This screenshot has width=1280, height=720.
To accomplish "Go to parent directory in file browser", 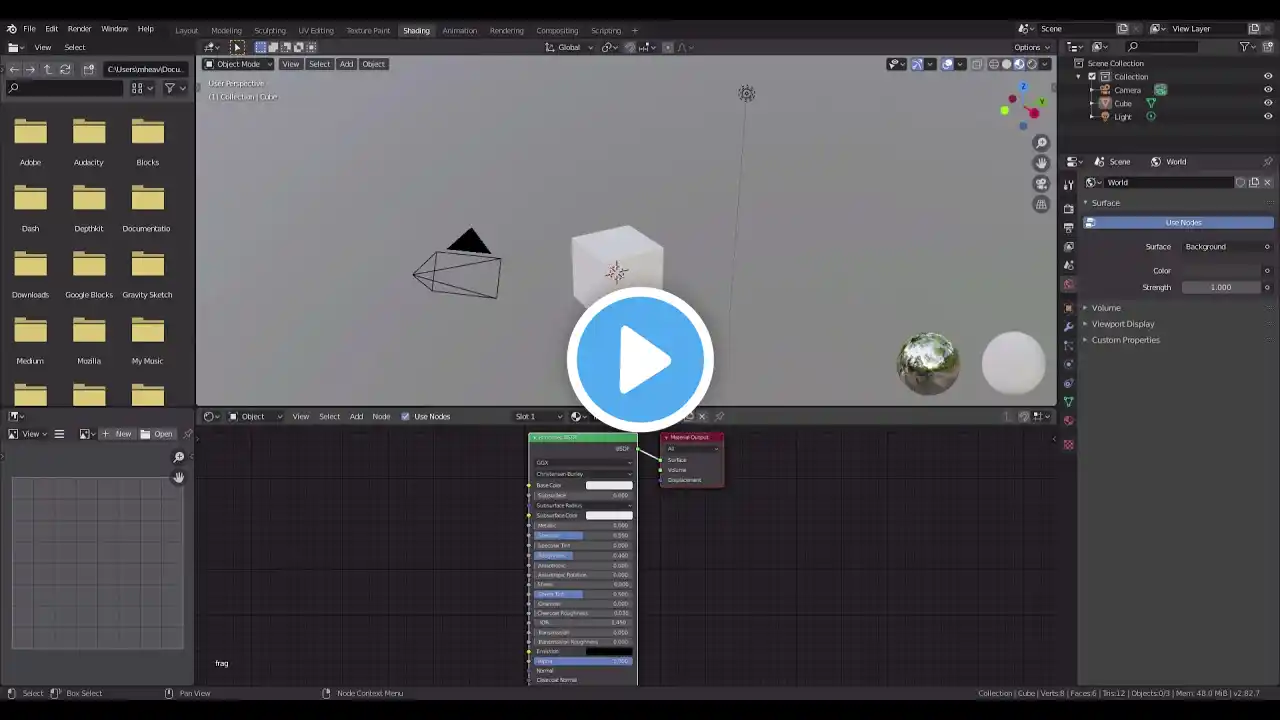I will 47,69.
